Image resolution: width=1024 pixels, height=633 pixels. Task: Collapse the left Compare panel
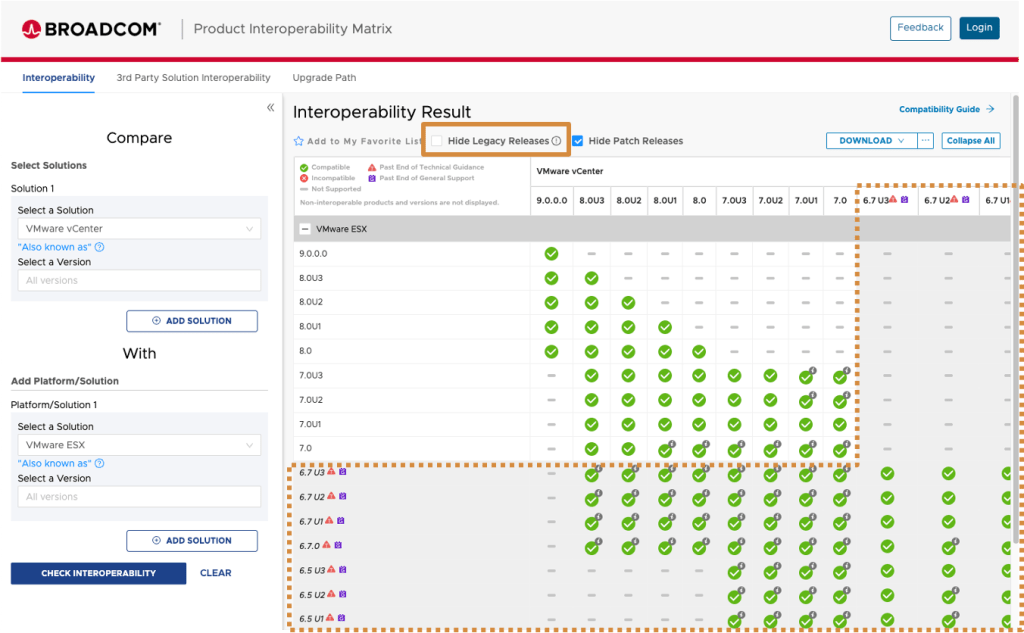point(270,108)
